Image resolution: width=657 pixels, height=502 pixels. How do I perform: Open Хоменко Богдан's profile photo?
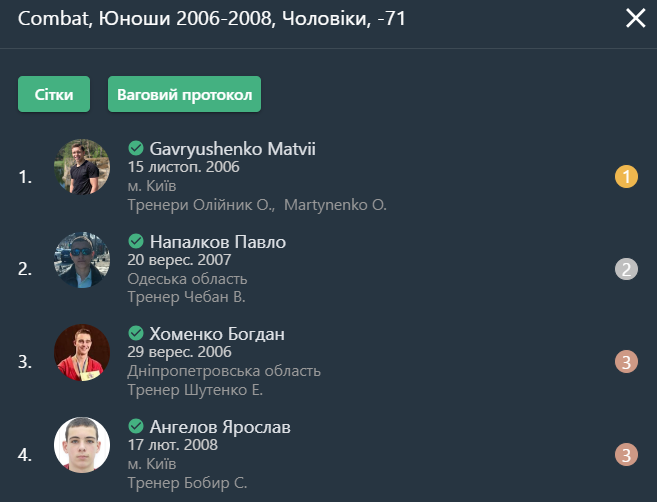click(82, 352)
